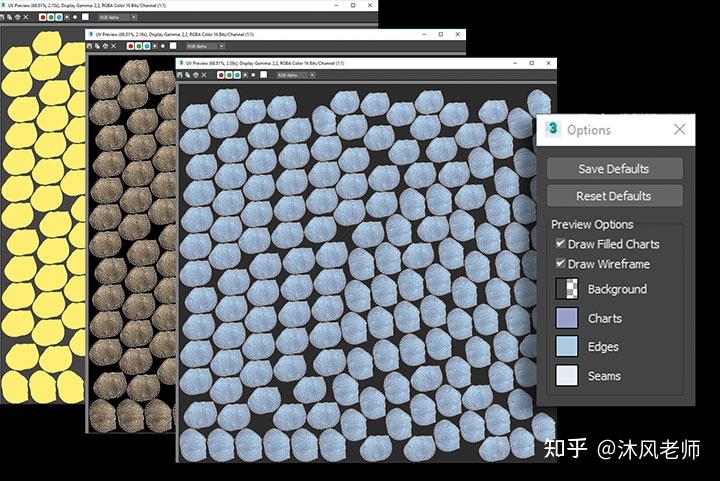This screenshot has height=481, width=720.
Task: Open RGB Alpha dropdown in back UV Preview
Action: (118, 17)
